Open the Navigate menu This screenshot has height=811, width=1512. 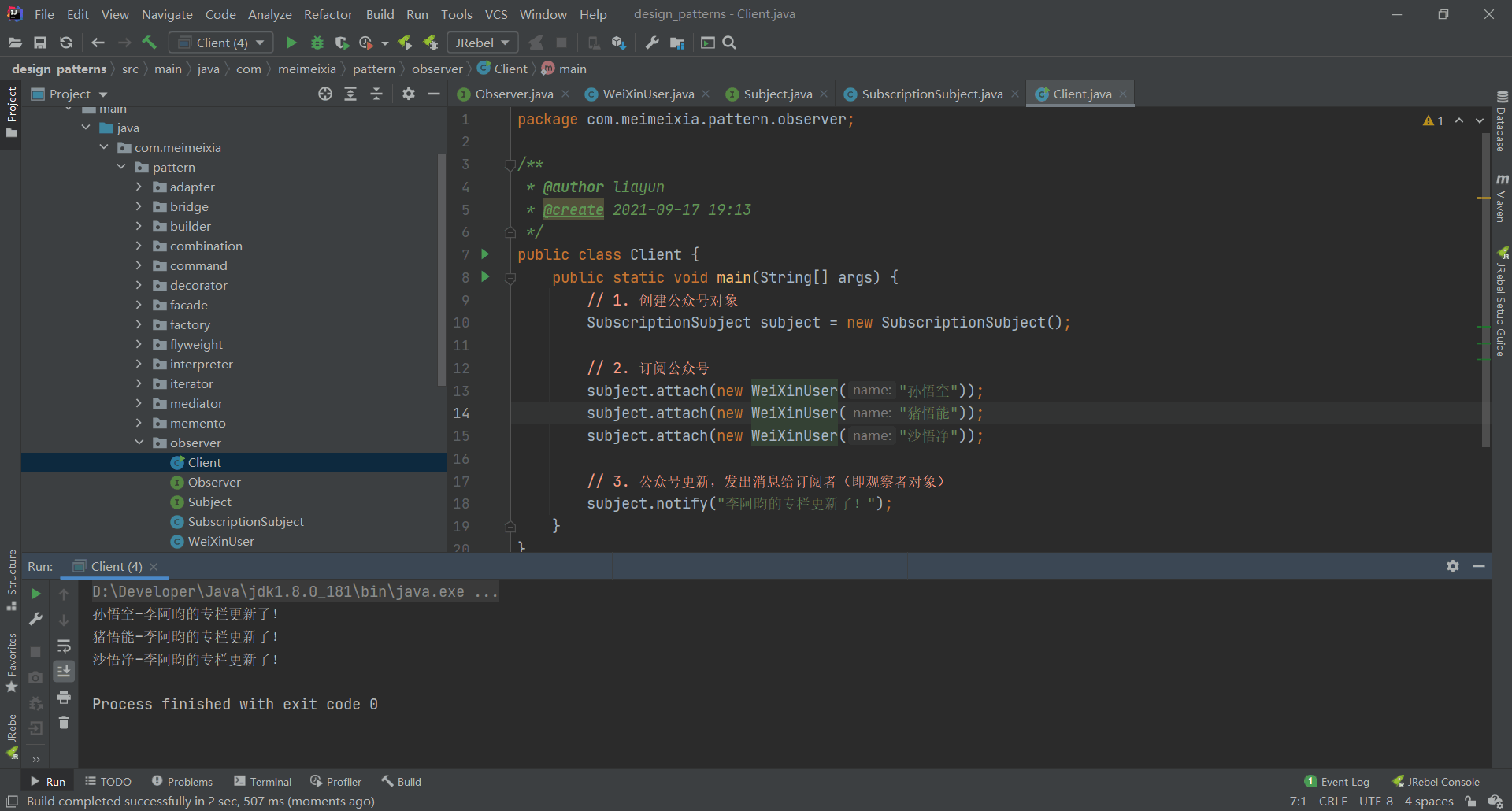[167, 14]
